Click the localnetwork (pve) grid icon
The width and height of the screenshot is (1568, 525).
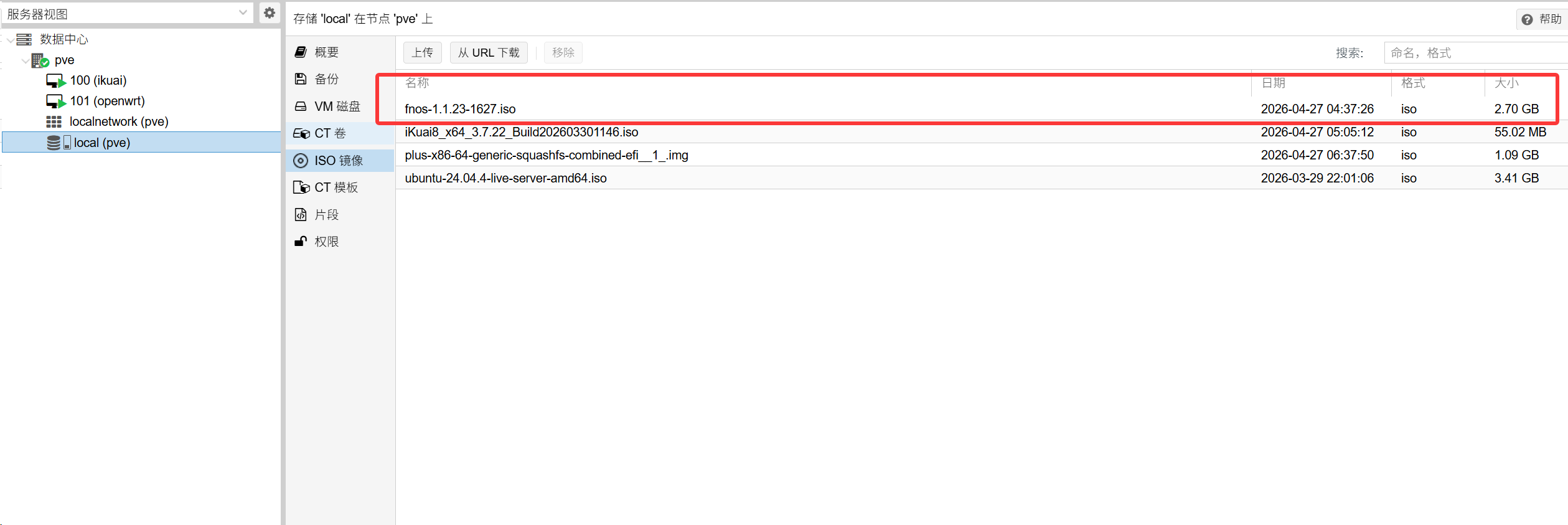pyautogui.click(x=54, y=122)
